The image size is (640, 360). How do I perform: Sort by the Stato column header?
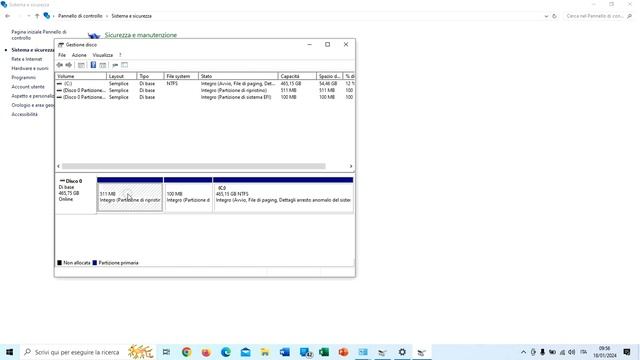coord(238,76)
